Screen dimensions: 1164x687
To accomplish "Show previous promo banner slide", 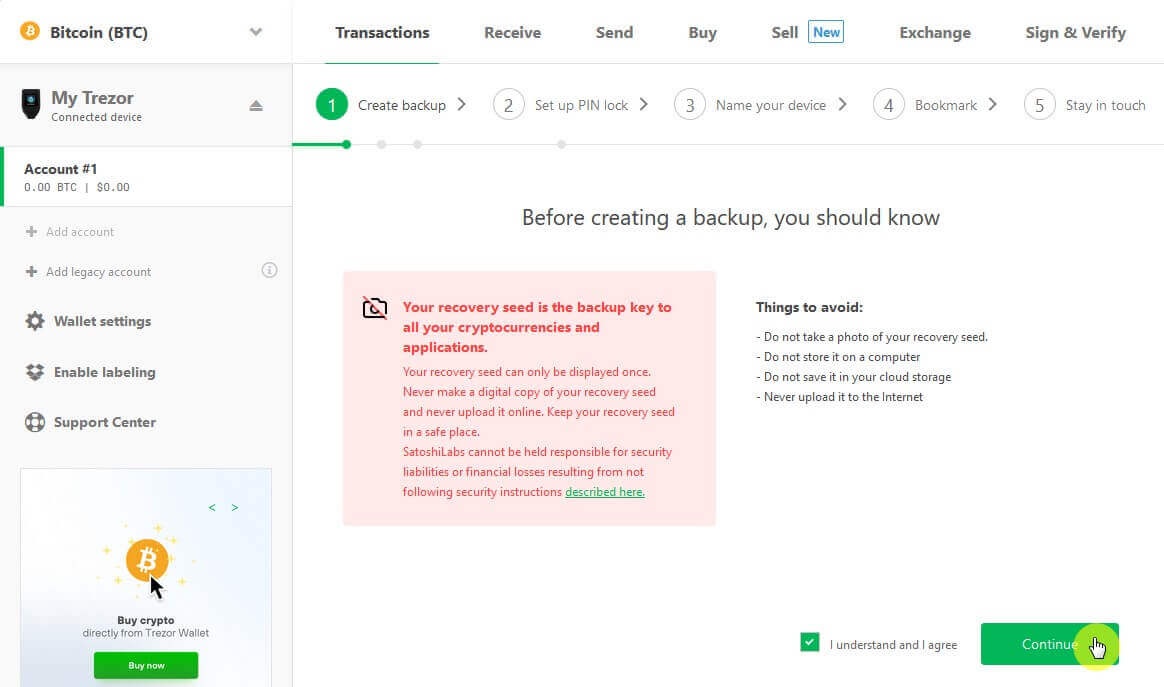I will pyautogui.click(x=212, y=507).
